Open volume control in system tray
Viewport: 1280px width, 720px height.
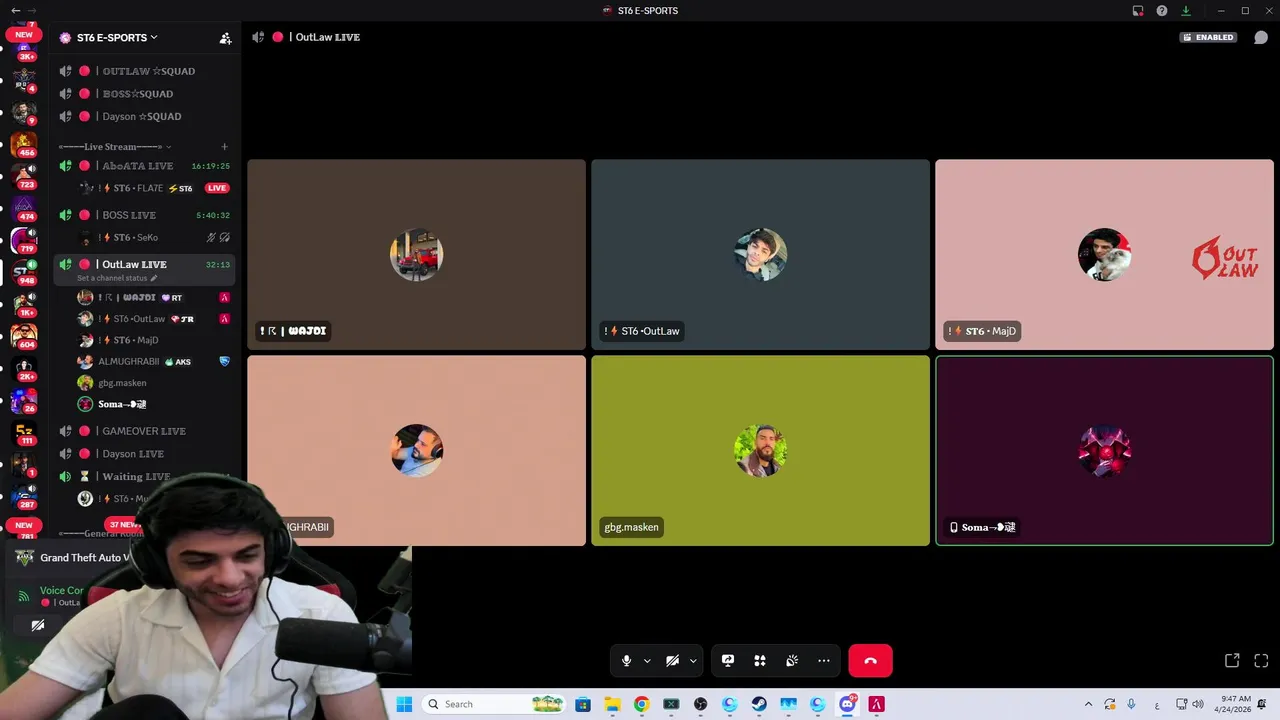pyautogui.click(x=1198, y=704)
